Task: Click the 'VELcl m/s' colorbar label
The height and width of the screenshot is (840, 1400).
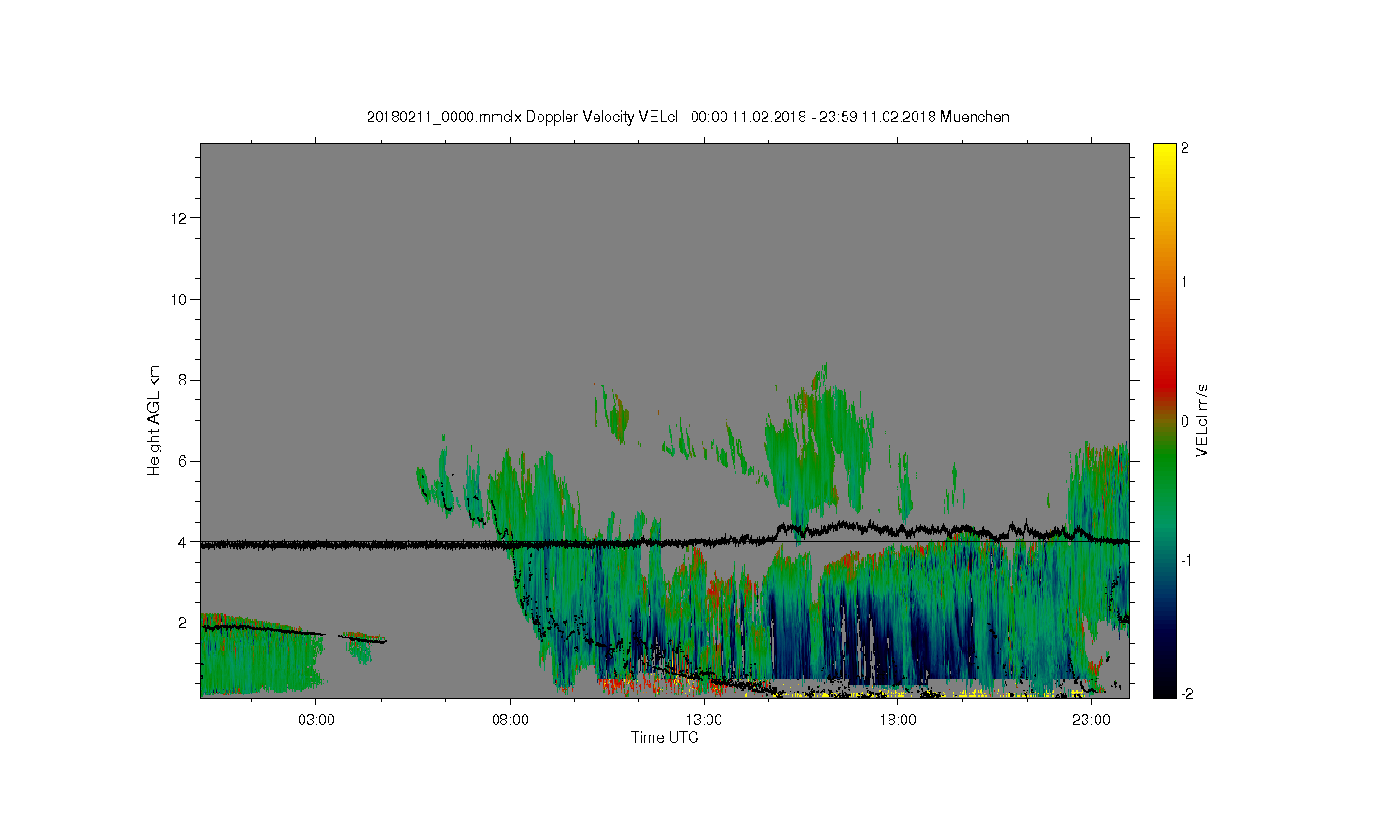Action: click(x=1202, y=420)
